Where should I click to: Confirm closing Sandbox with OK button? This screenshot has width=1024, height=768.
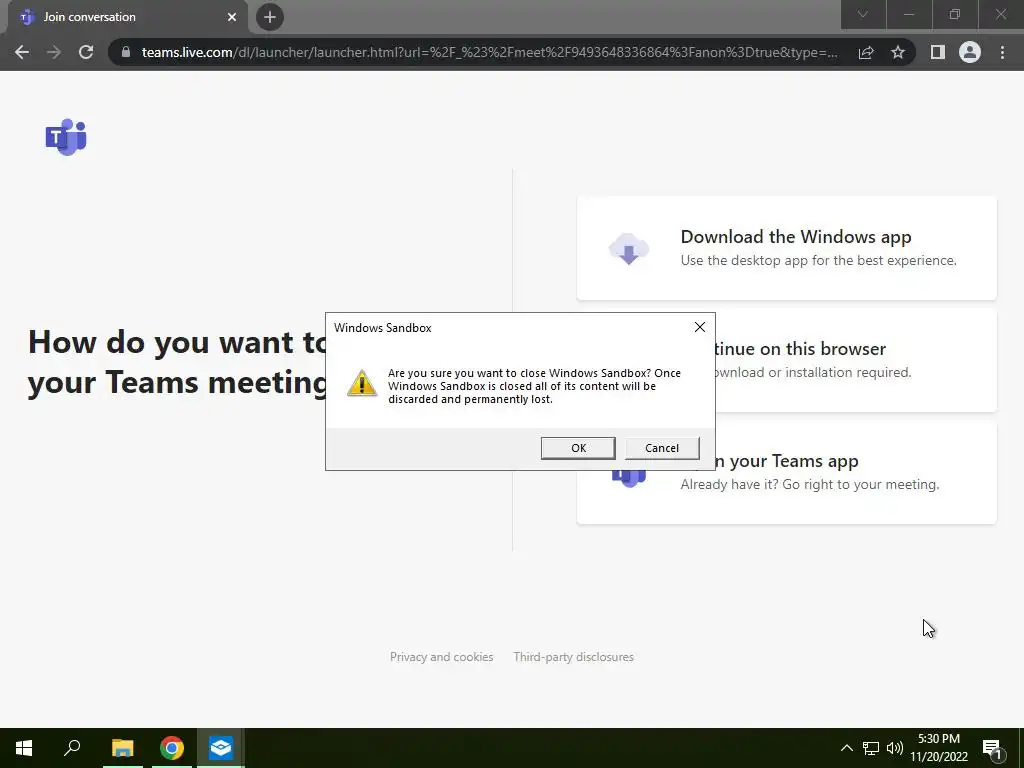(578, 448)
